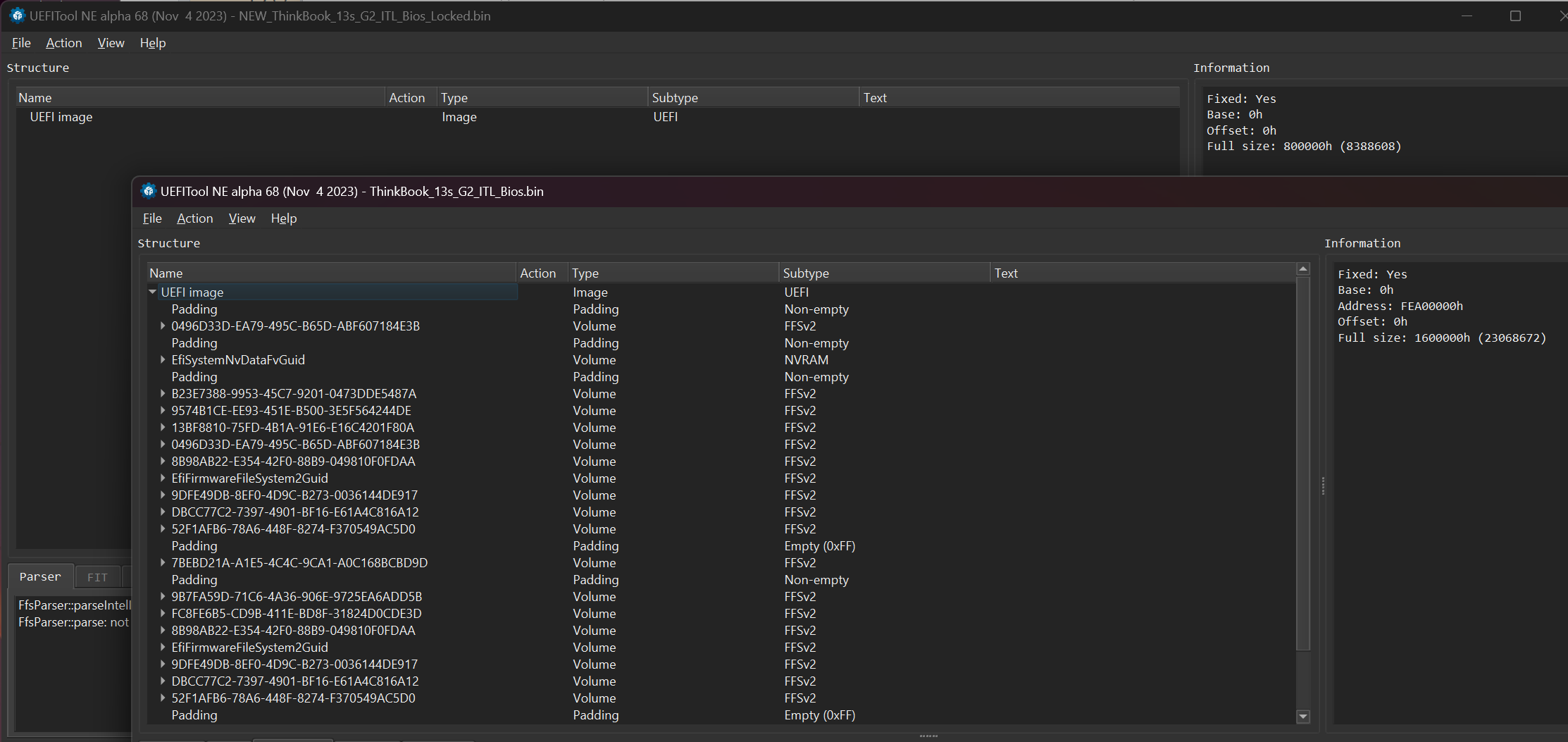The image size is (1568, 742).
Task: Click the 'Address: FEA00000h' information line
Action: pyautogui.click(x=1400, y=306)
